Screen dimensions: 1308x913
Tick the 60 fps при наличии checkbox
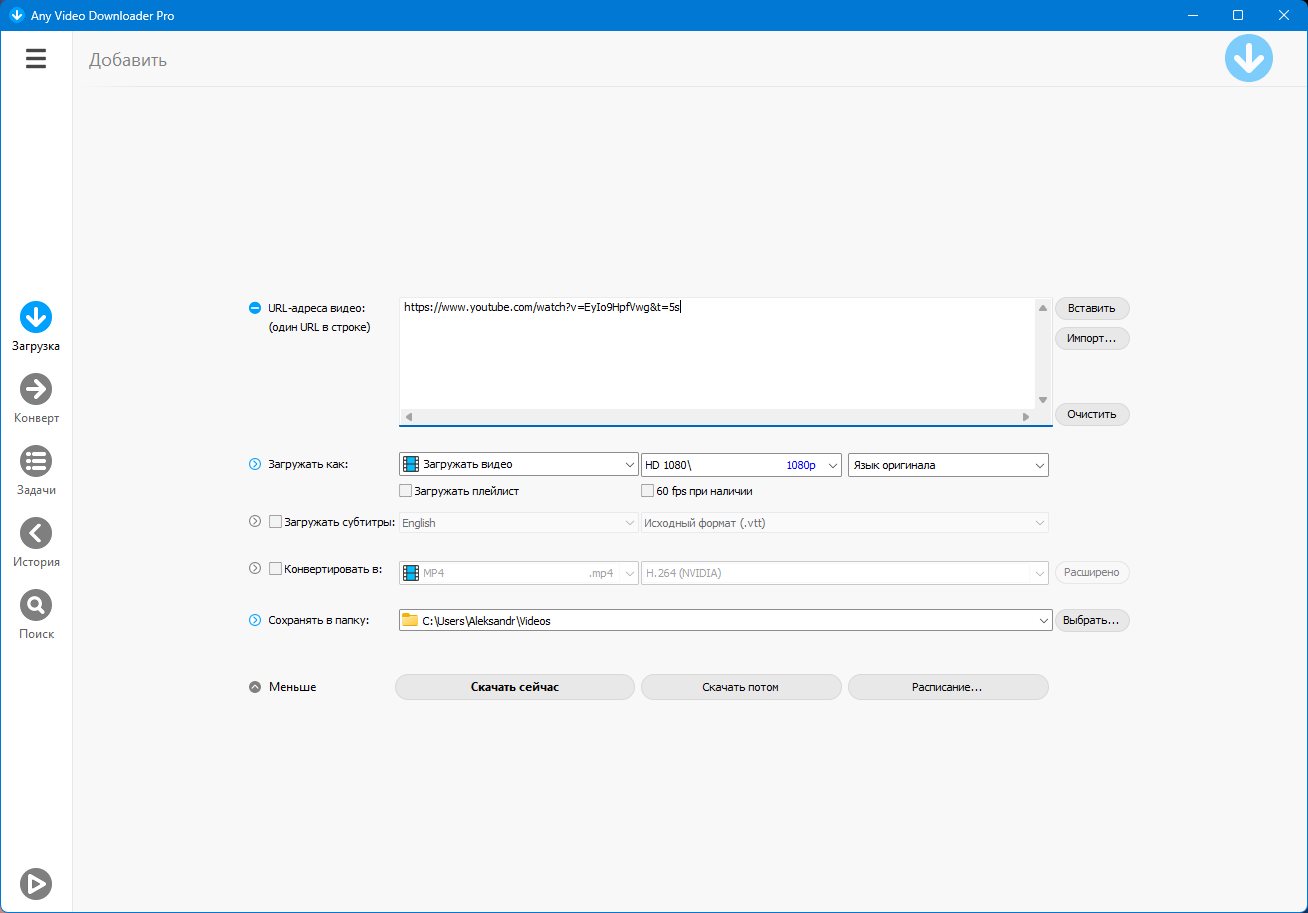648,491
